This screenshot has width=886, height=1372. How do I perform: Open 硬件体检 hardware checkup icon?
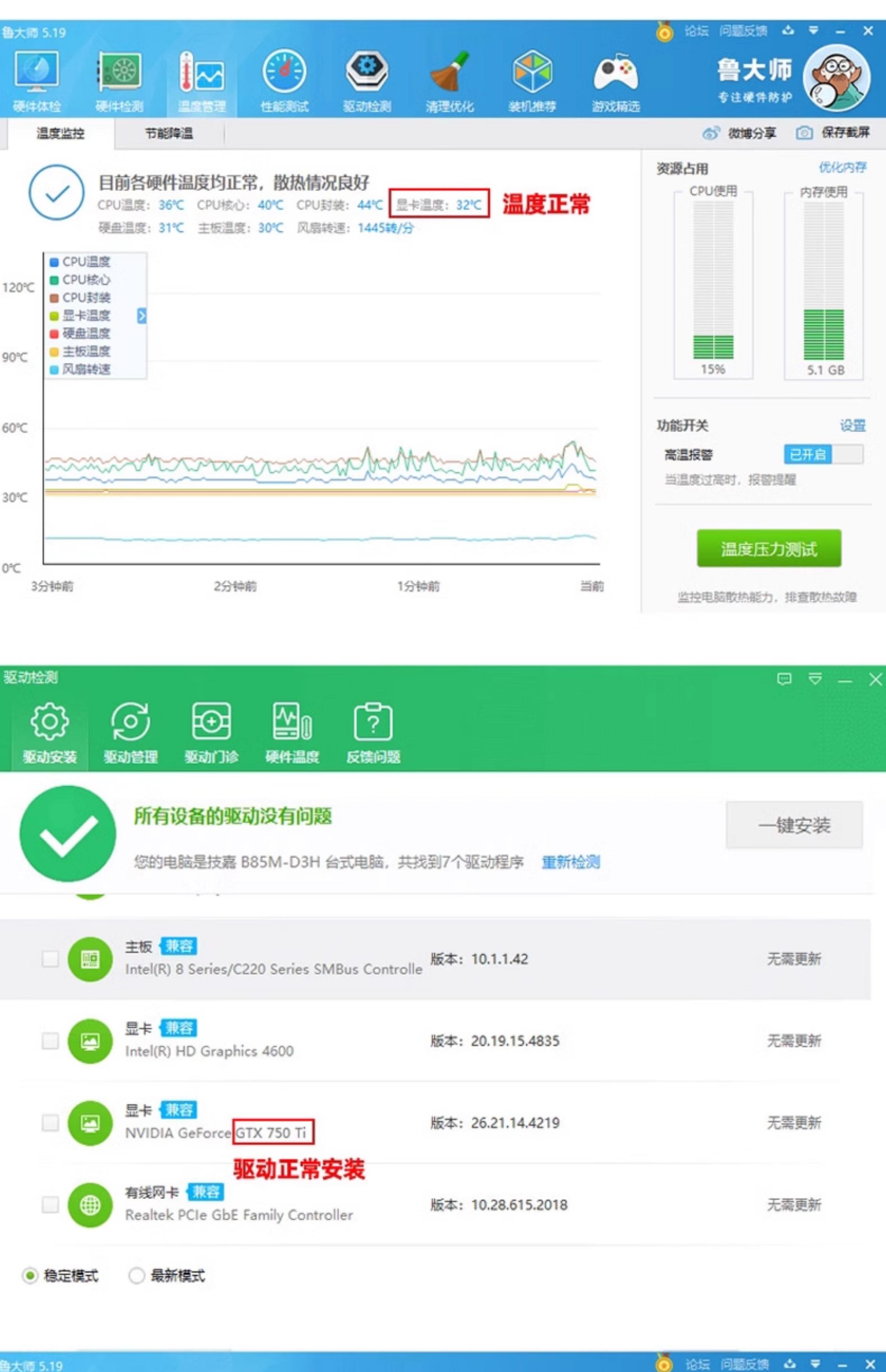pos(36,73)
